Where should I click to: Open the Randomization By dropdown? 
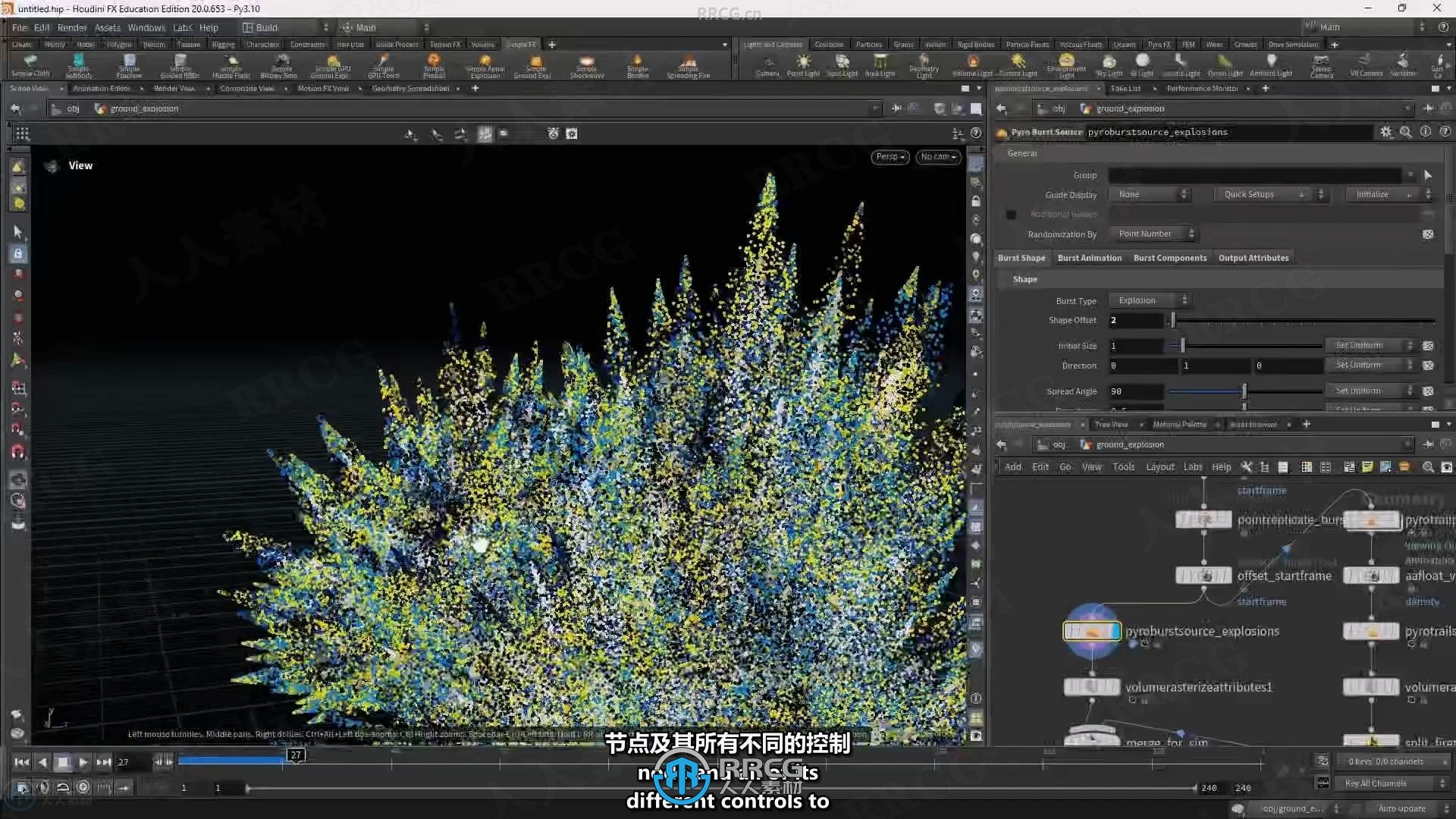click(x=1152, y=234)
